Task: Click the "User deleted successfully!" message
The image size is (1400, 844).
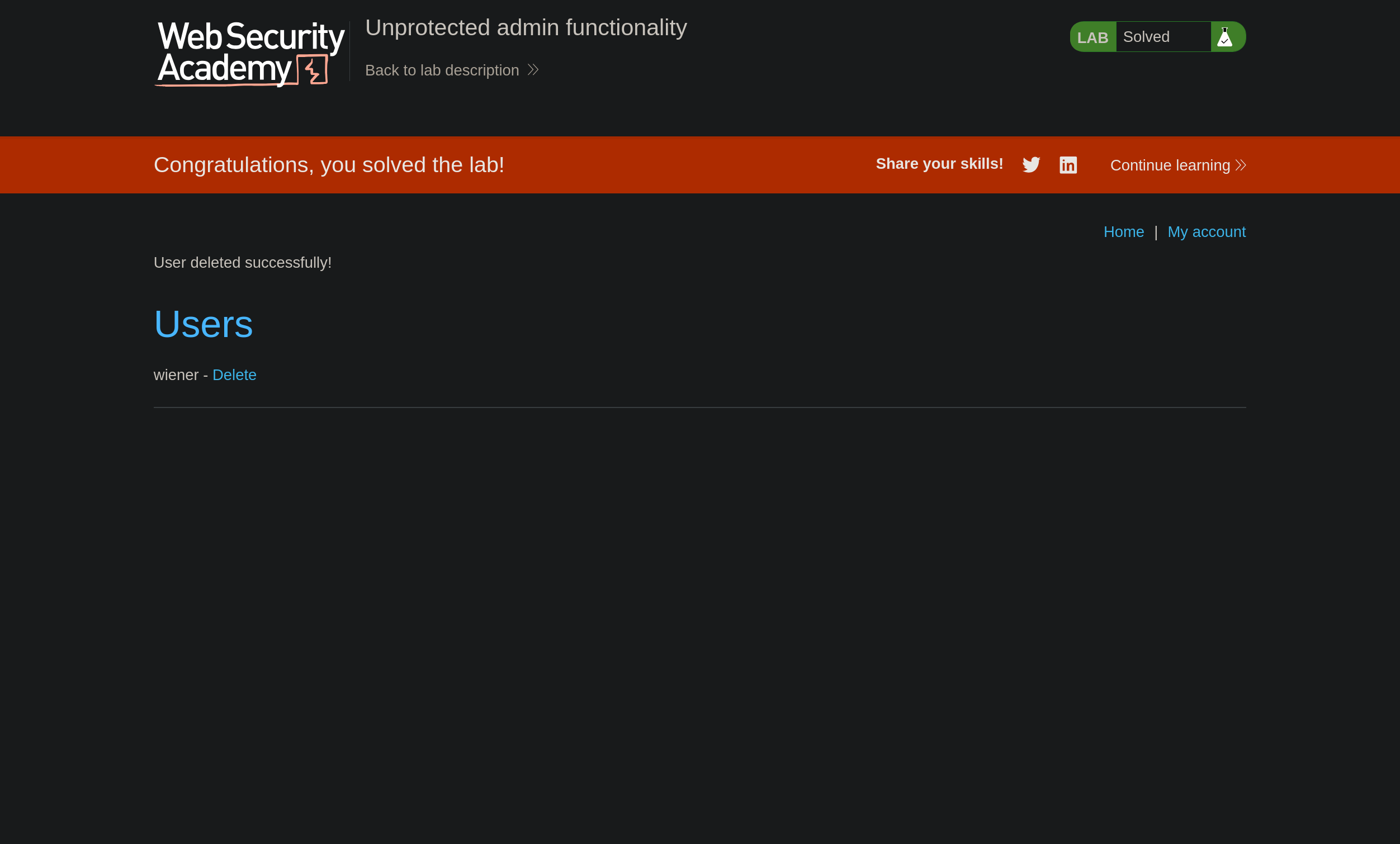Action: point(243,262)
